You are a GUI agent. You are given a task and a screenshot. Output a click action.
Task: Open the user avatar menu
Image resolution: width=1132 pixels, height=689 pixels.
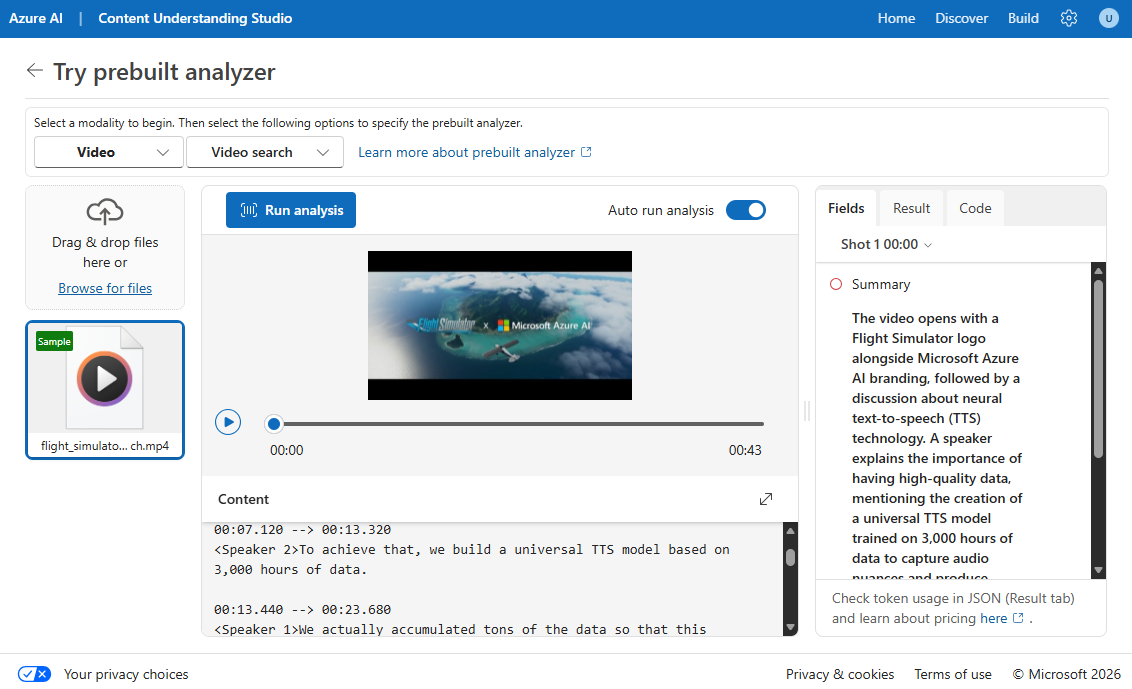pos(1108,18)
